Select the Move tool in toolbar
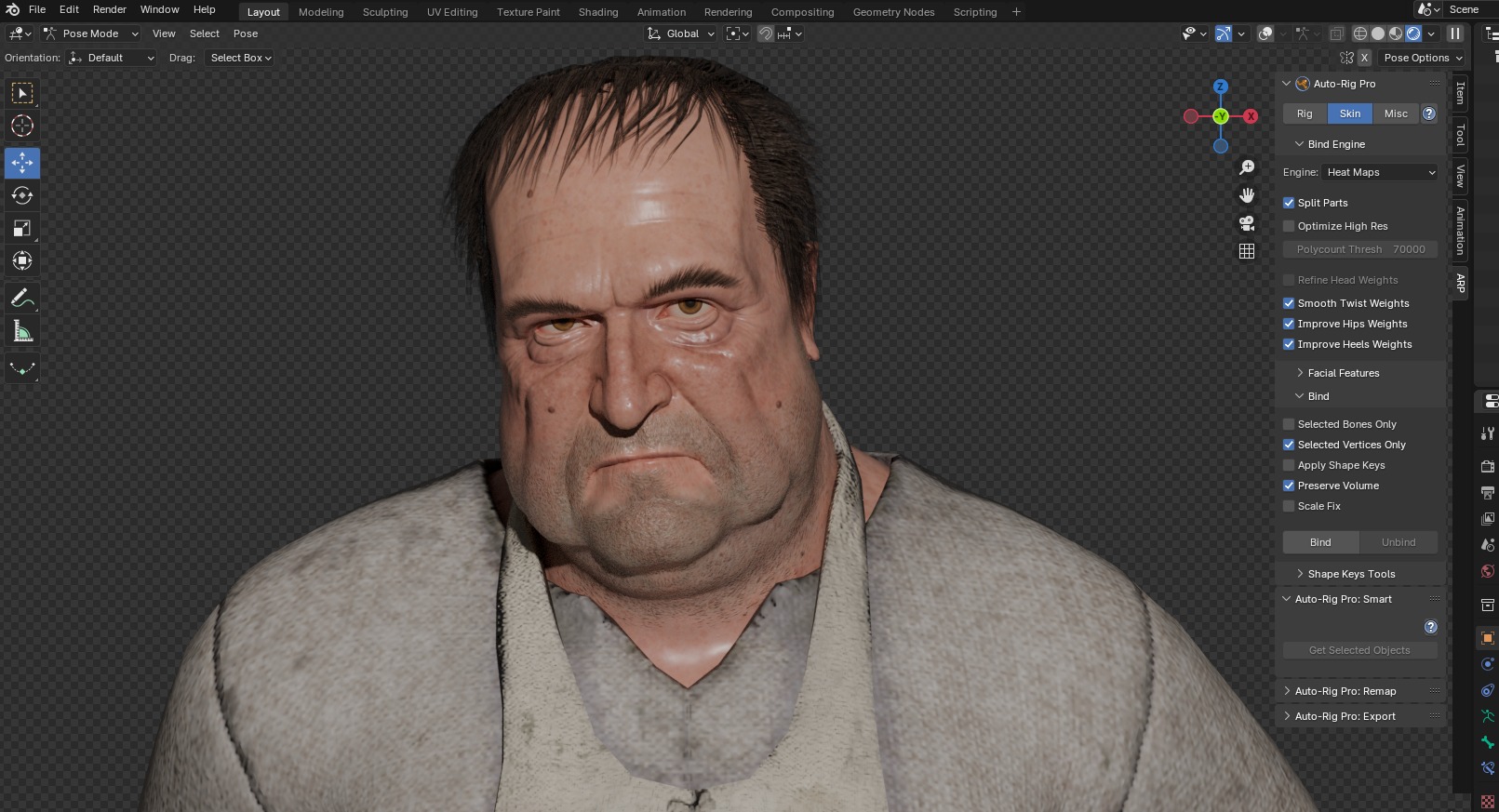Image resolution: width=1499 pixels, height=812 pixels. pyautogui.click(x=22, y=163)
